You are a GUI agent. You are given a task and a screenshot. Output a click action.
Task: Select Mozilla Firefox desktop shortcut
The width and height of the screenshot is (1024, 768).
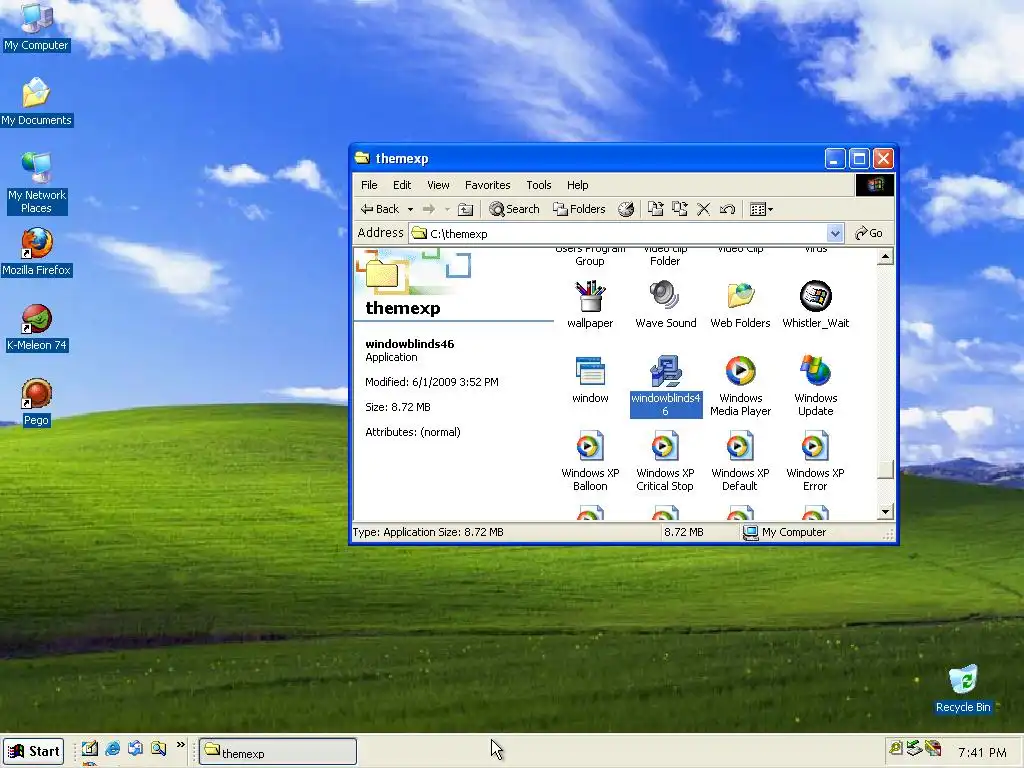tap(37, 252)
